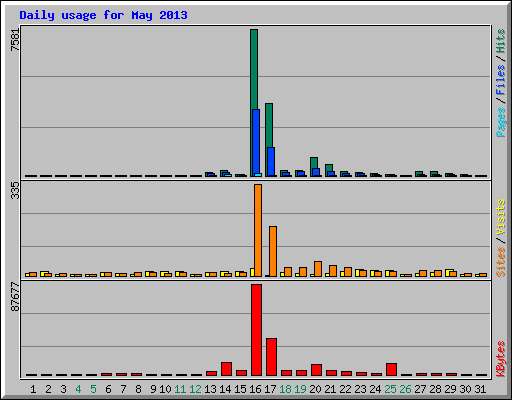
Task: Click the Visits legend label
Action: click(501, 218)
